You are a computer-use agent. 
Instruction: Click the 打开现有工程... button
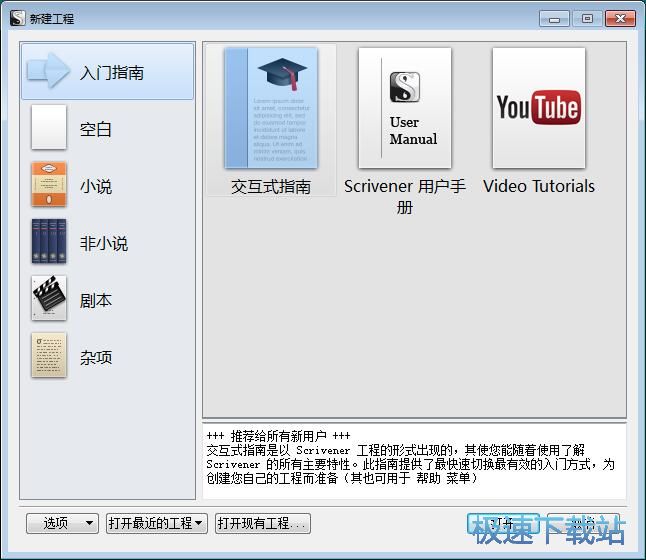[263, 523]
